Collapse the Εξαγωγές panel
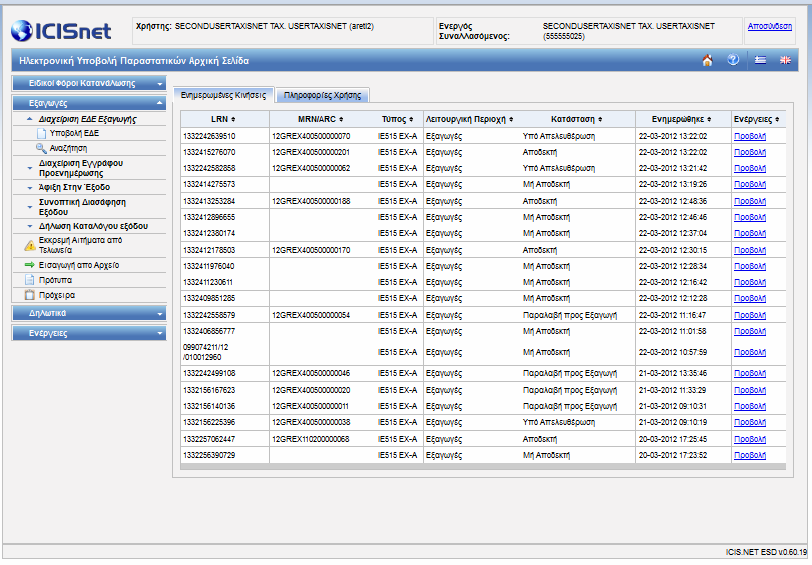 [89, 104]
